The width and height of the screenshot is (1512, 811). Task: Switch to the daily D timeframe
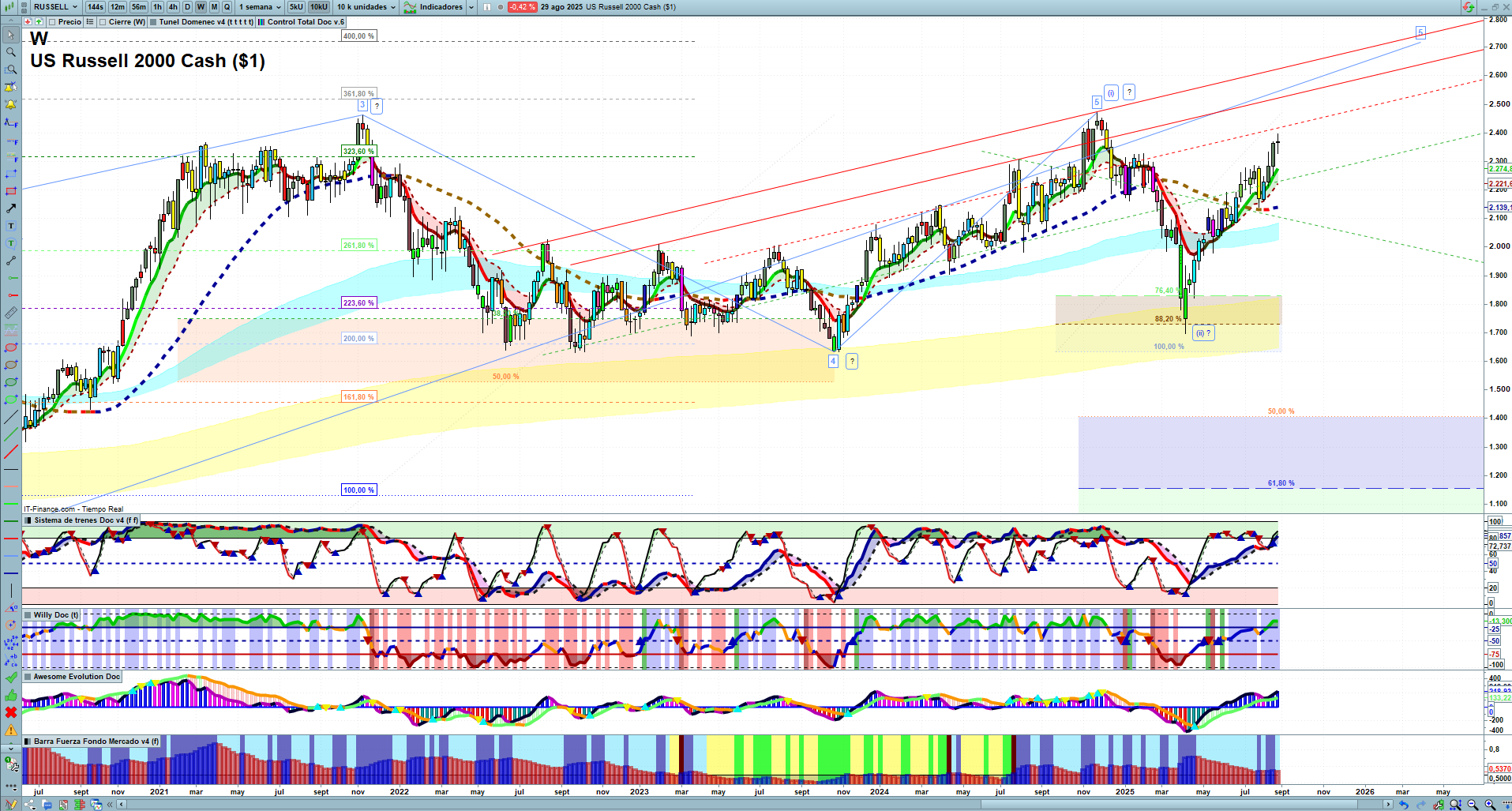click(x=187, y=7)
